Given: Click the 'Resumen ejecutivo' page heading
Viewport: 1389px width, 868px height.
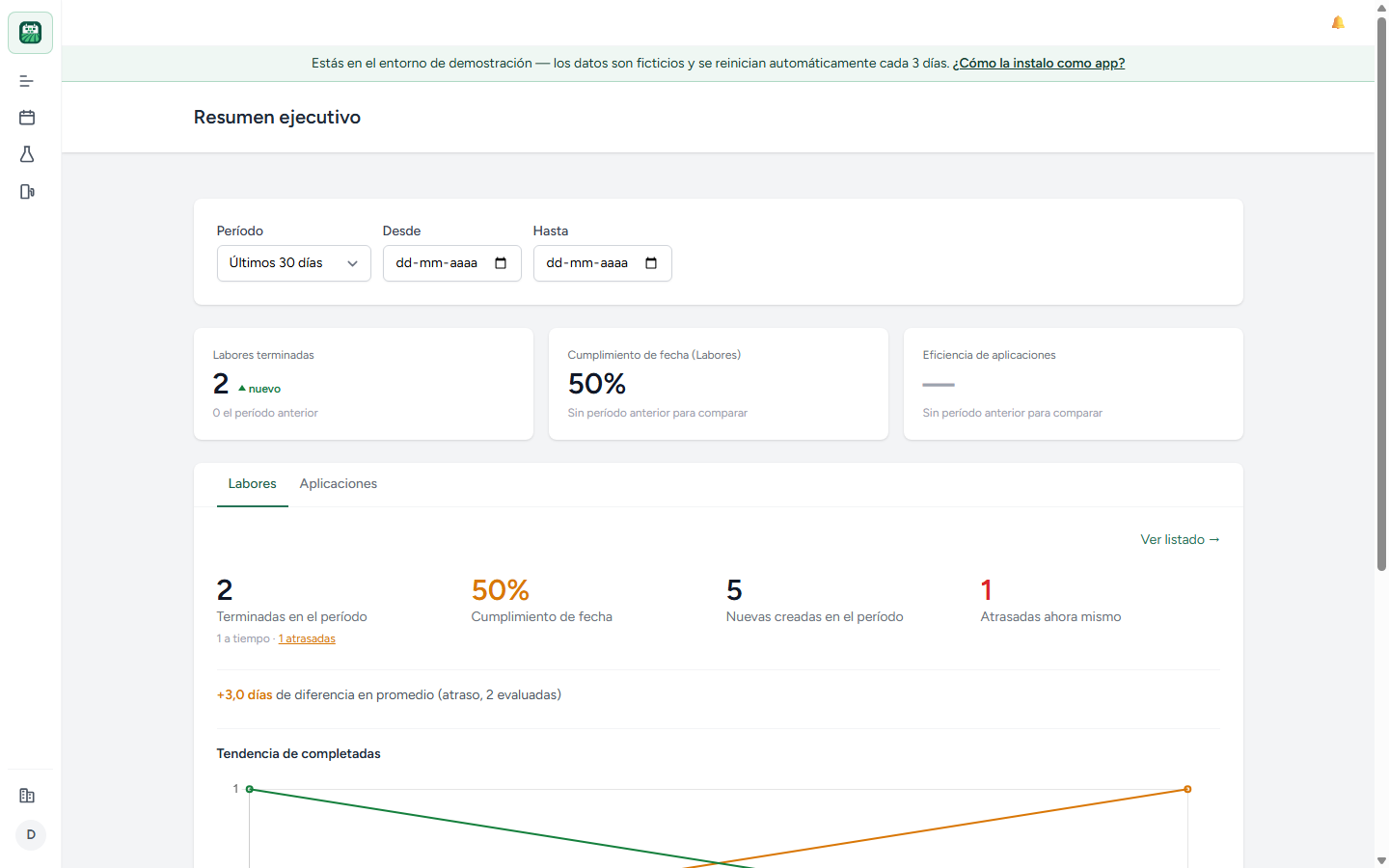Looking at the screenshot, I should (x=277, y=118).
